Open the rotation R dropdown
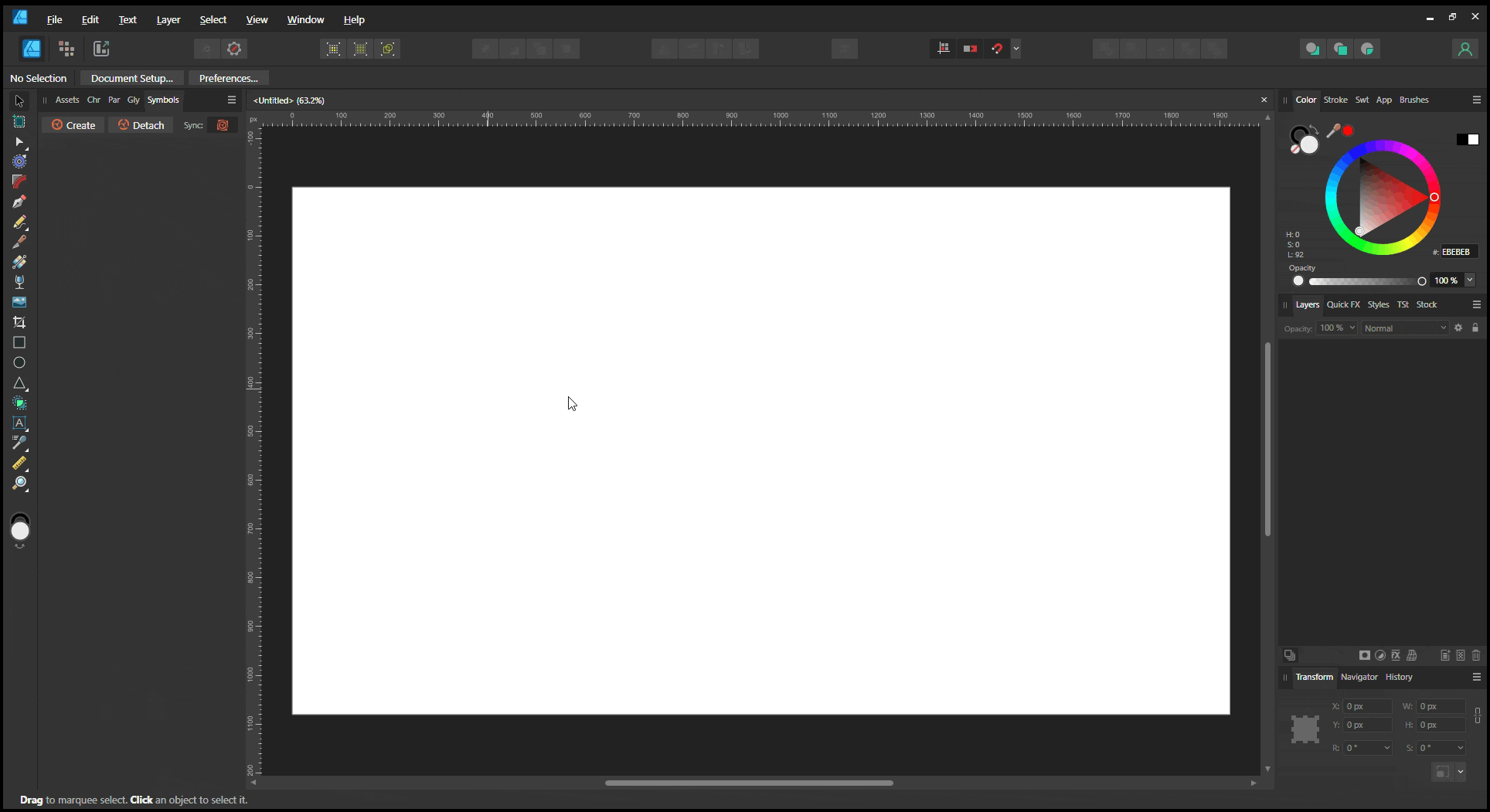Screen dimensions: 1490x812 click(x=1386, y=748)
